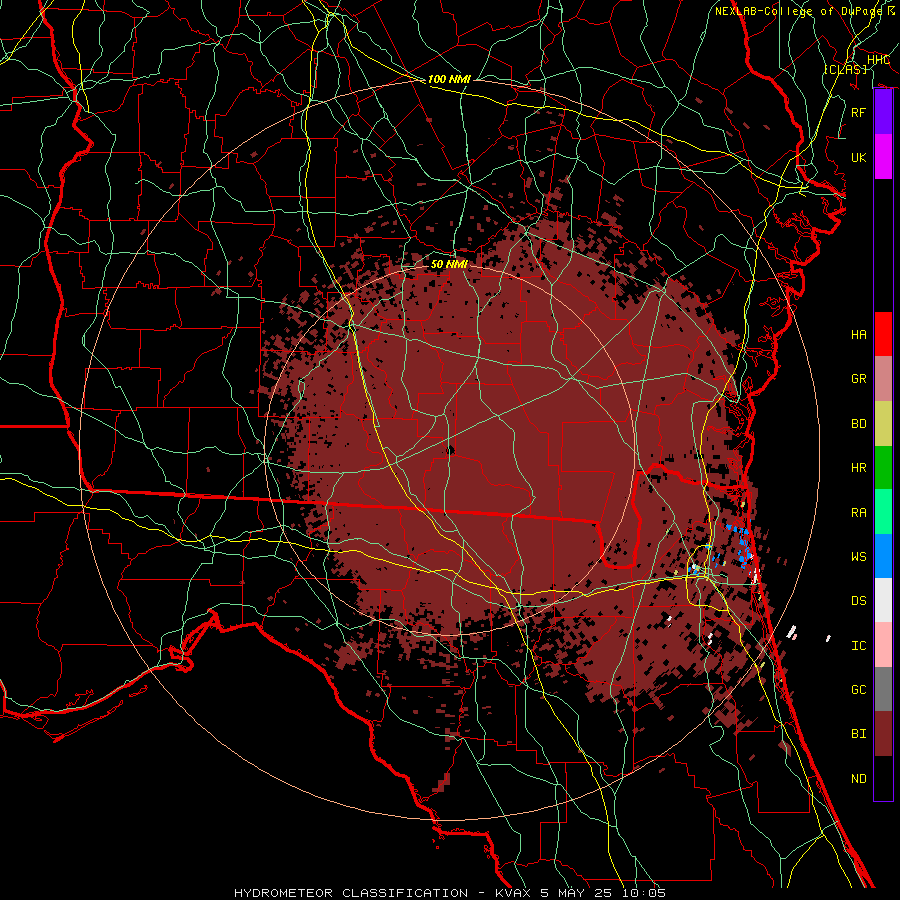Click the ND black legend swatch

click(883, 778)
